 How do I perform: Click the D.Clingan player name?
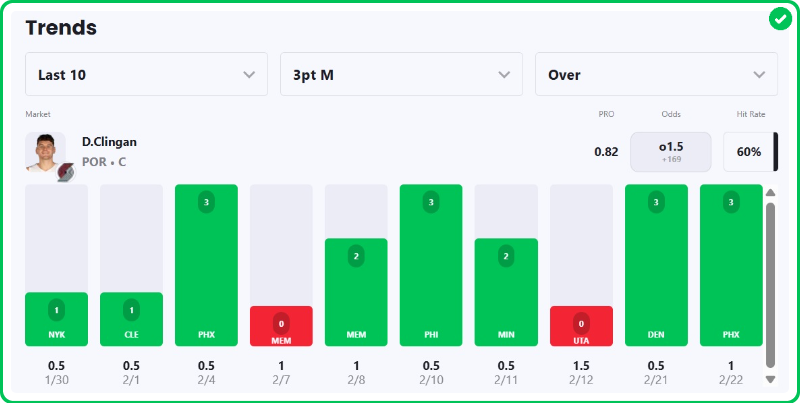click(109, 142)
